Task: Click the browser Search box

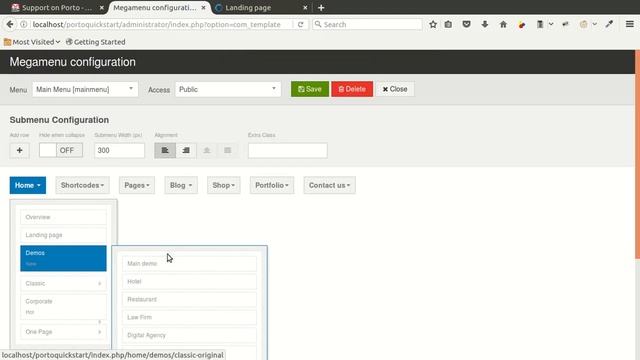Action: pyautogui.click(x=367, y=24)
